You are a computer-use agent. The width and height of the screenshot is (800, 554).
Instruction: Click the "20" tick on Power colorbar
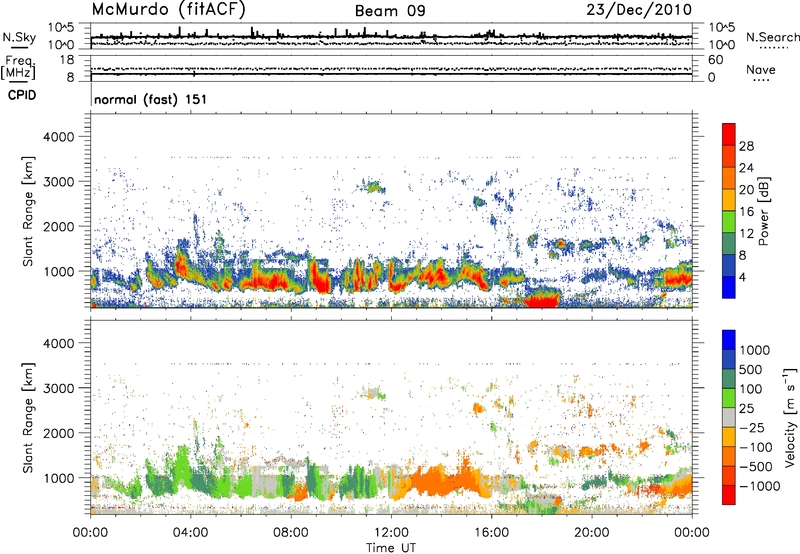click(746, 190)
